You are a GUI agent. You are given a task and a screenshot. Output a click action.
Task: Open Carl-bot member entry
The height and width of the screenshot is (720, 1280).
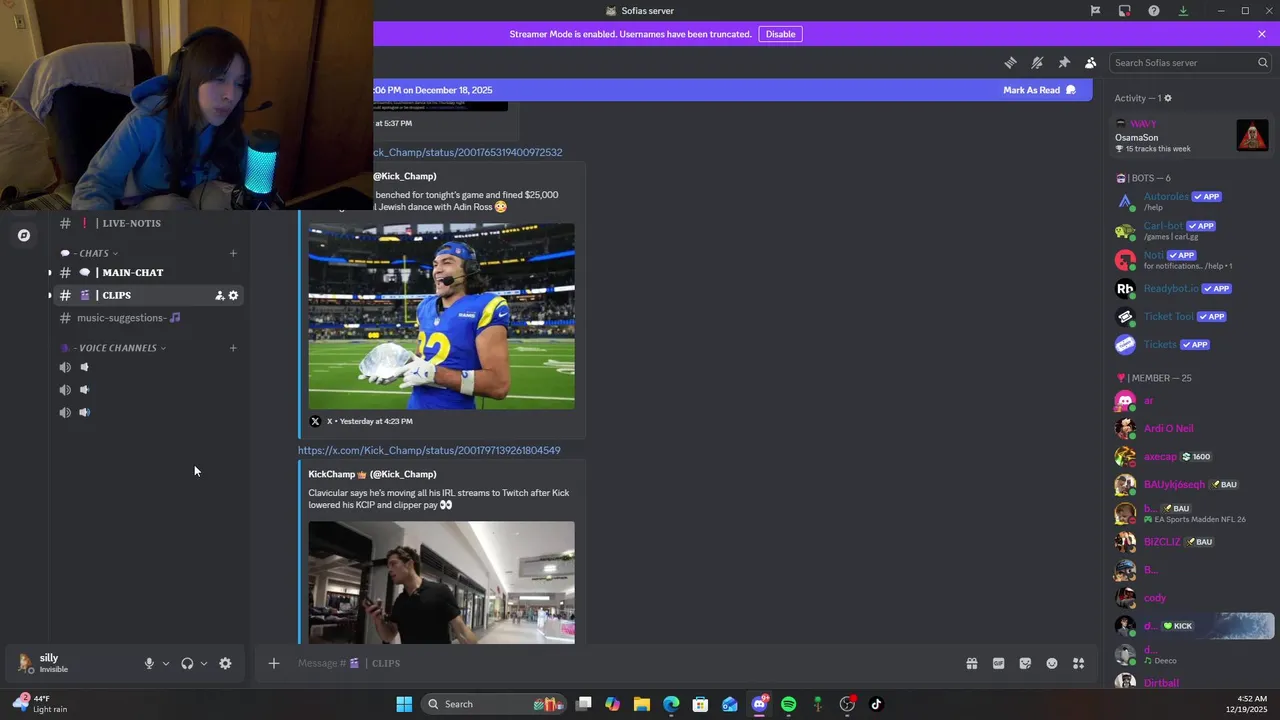coord(1190,230)
